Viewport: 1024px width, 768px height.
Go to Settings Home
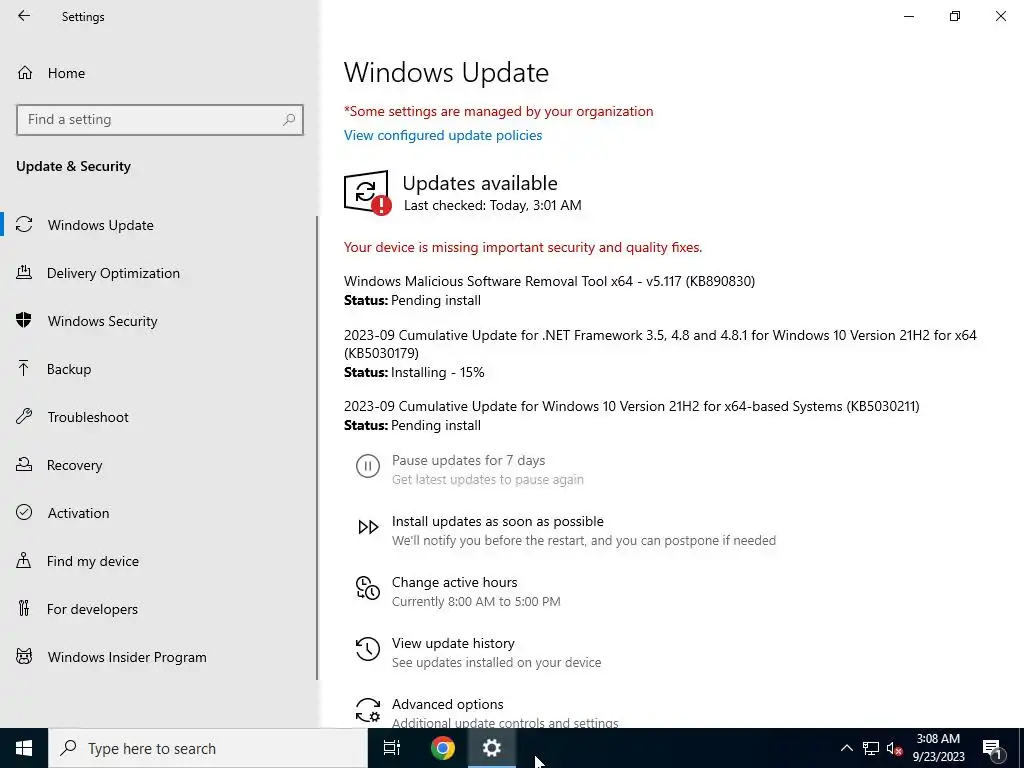(159, 72)
